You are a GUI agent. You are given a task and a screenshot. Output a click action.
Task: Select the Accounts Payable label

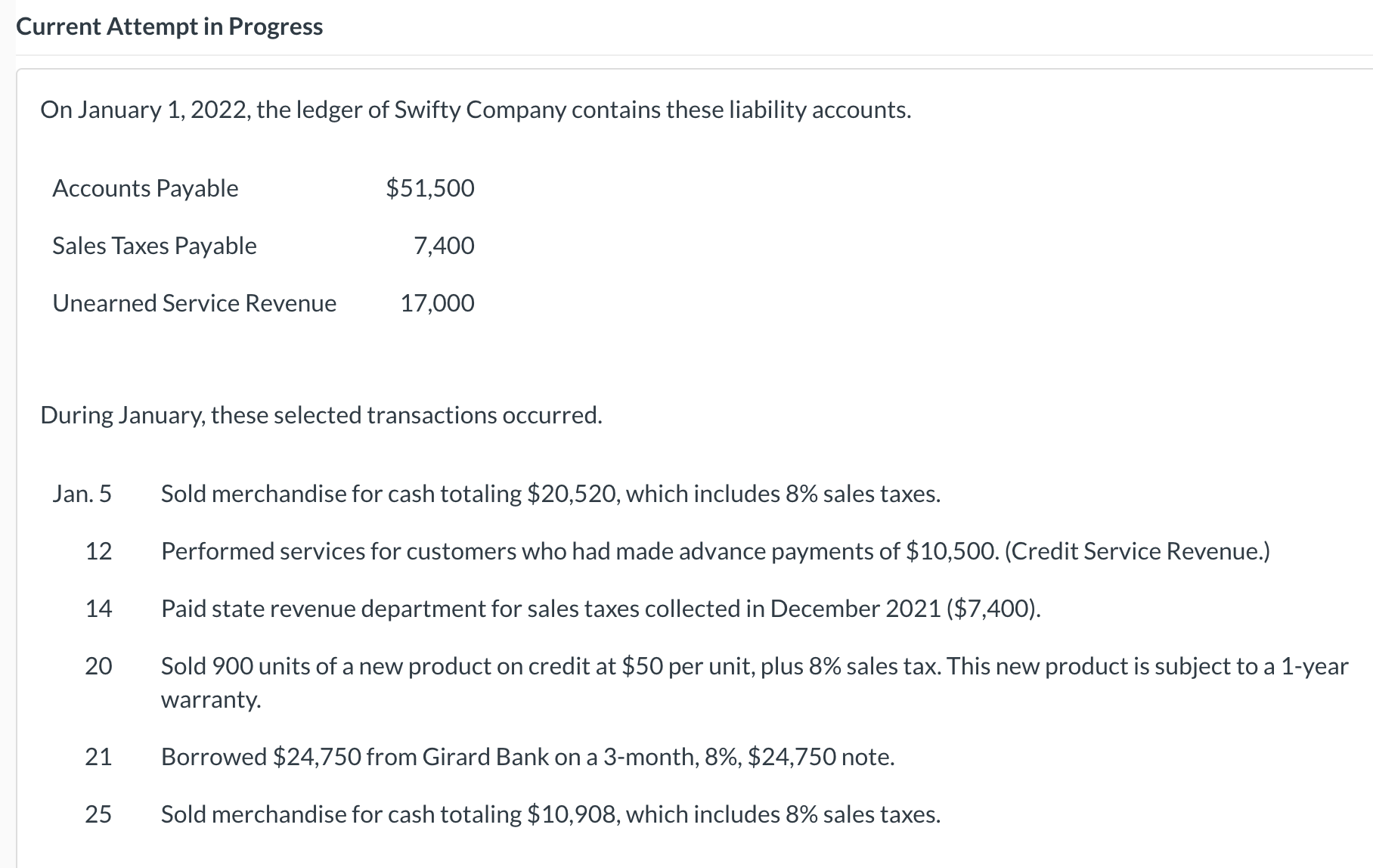click(x=145, y=188)
